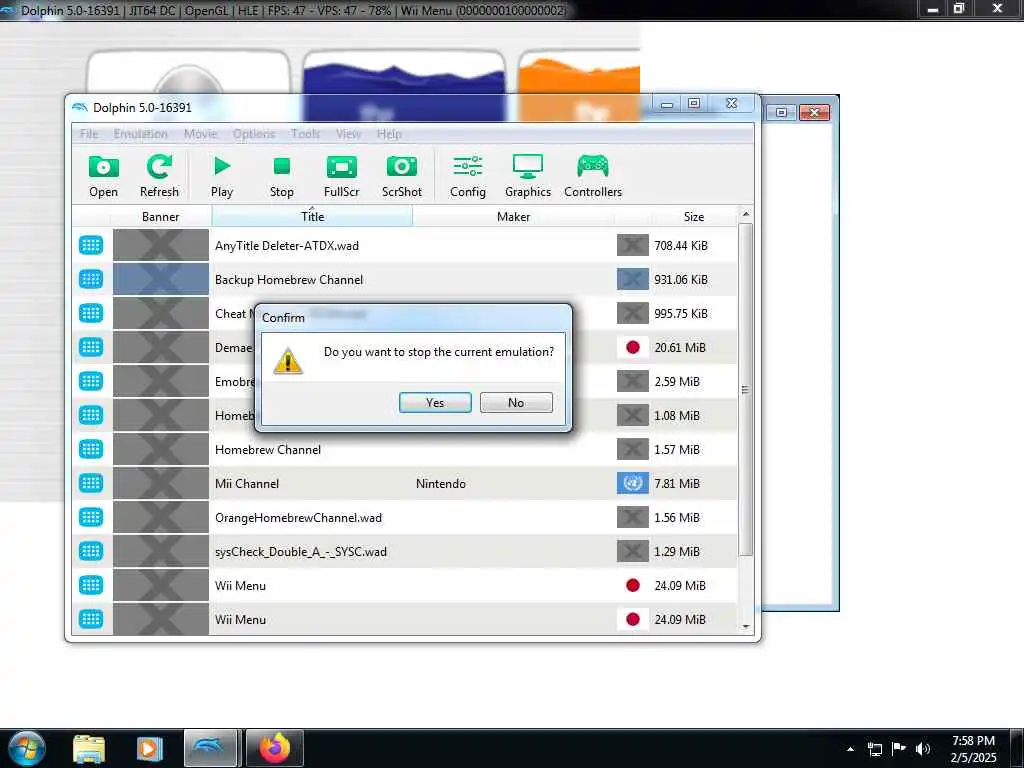Click the warning icon in Confirm dialog

point(288,361)
